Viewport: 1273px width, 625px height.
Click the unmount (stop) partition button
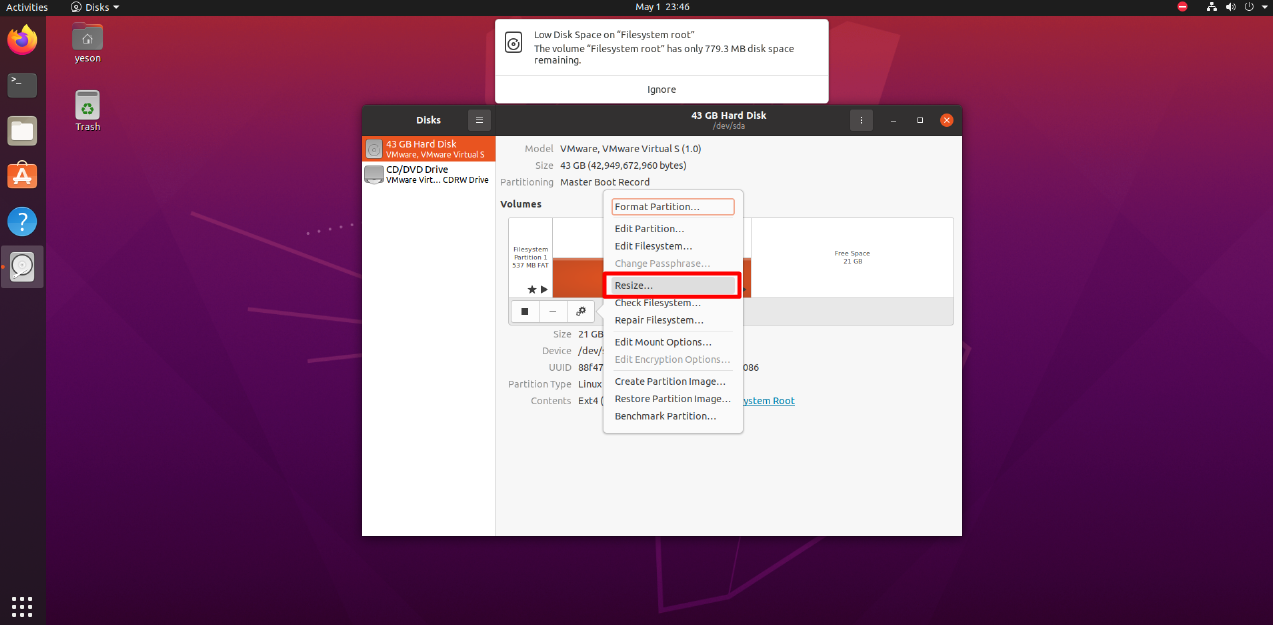(524, 311)
